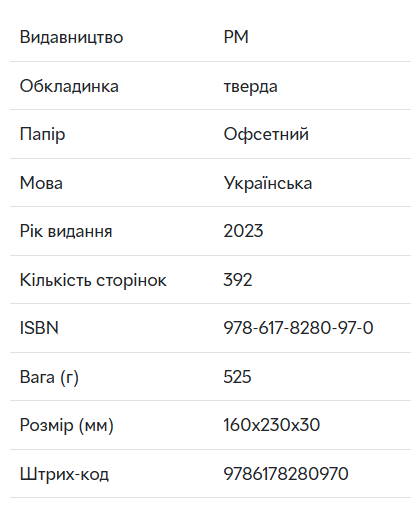The width and height of the screenshot is (411, 506).
Task: Click the Мова label
Action: tap(41, 183)
